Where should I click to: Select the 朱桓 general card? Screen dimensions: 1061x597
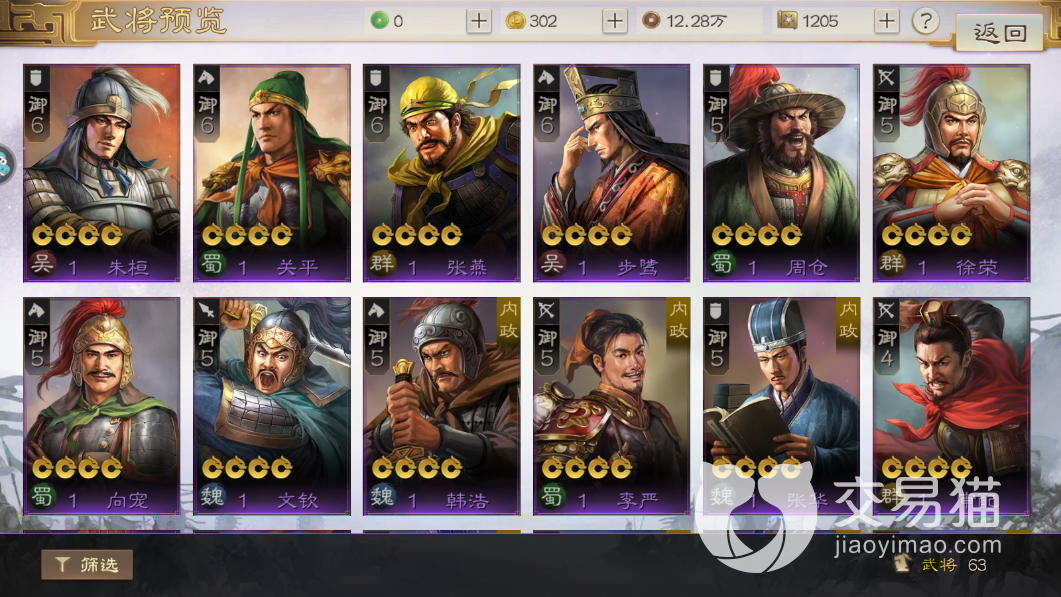point(101,173)
